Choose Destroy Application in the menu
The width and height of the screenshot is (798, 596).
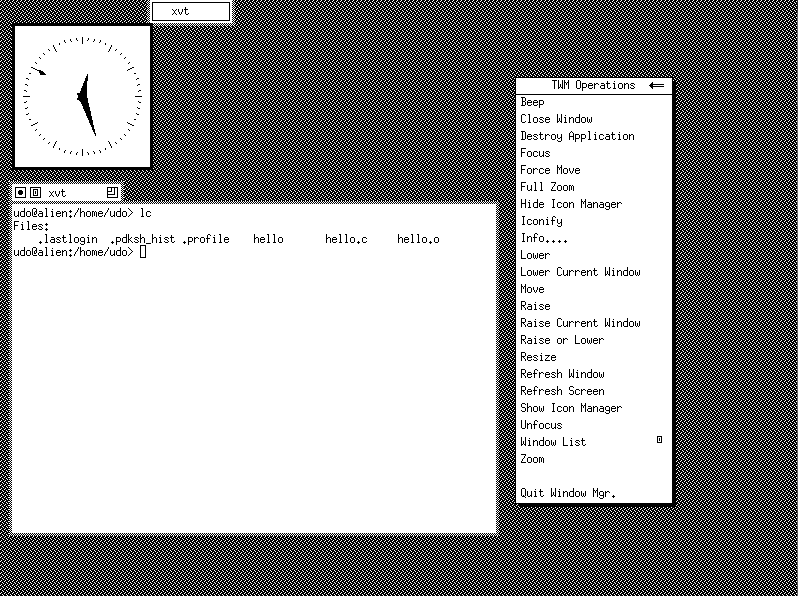594,136
